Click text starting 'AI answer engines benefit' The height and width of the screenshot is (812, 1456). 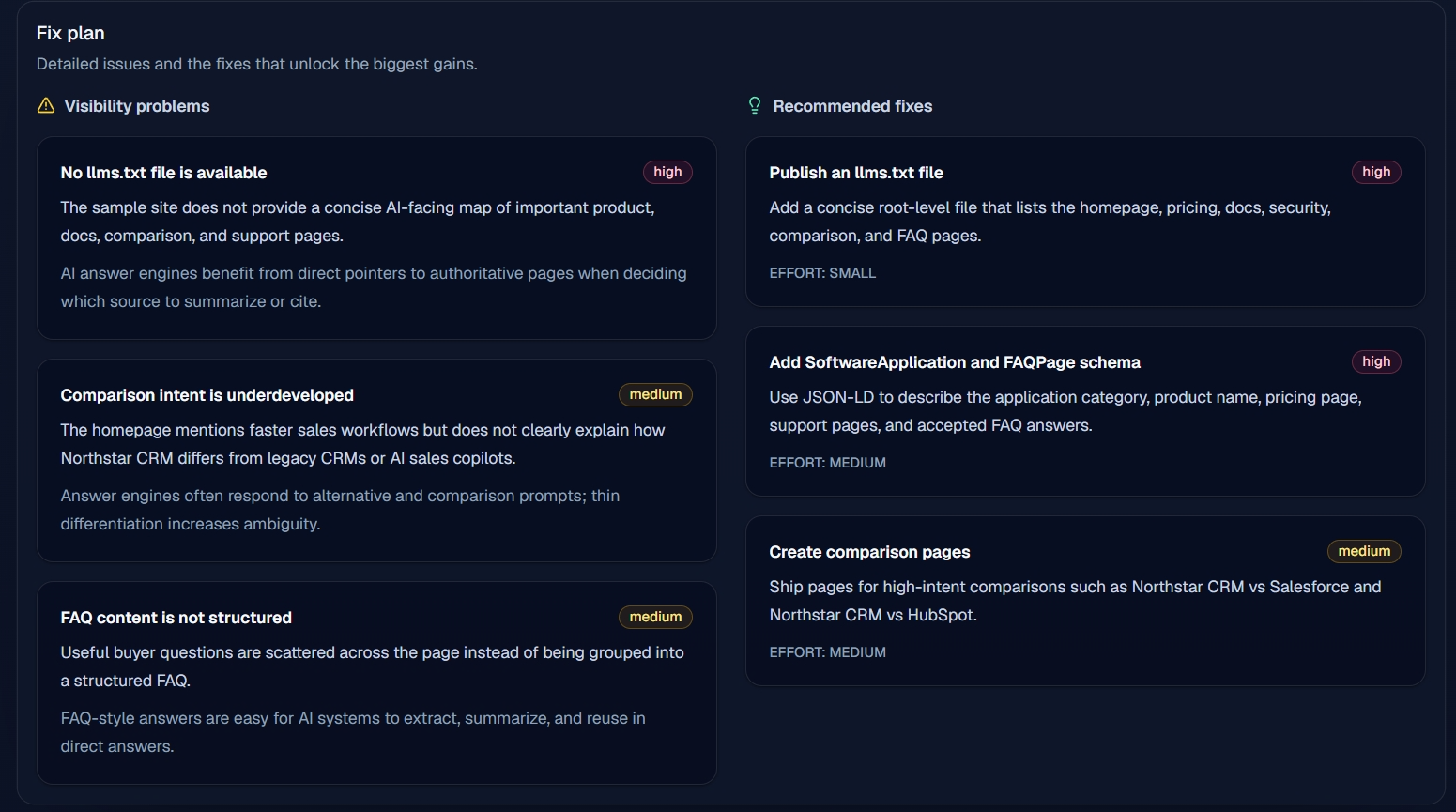pos(374,287)
